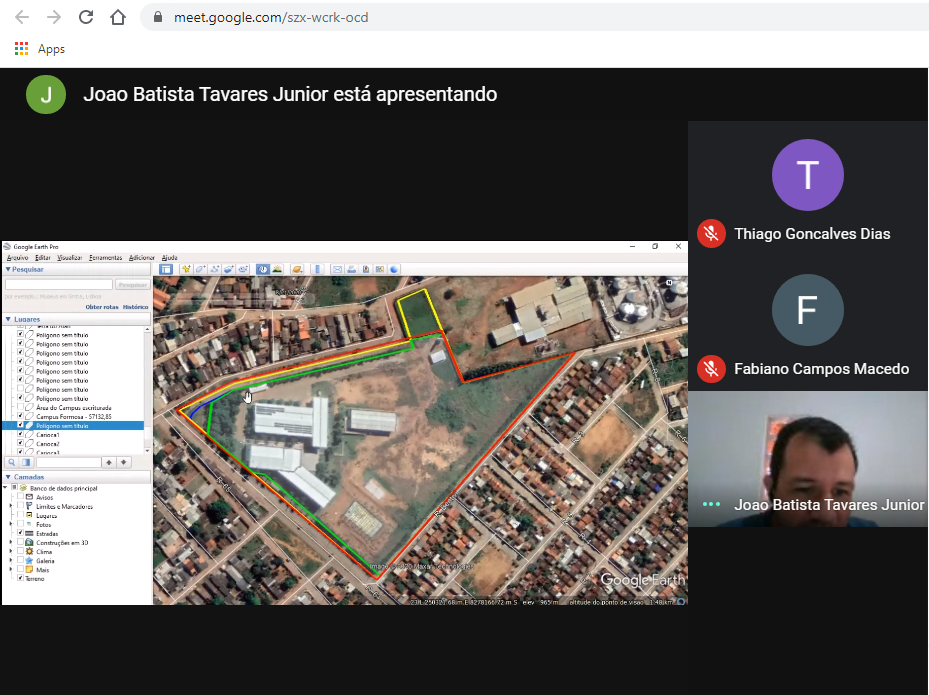Screen dimensions: 929x695
Task: Click the Obter rotas link
Action: 101,307
